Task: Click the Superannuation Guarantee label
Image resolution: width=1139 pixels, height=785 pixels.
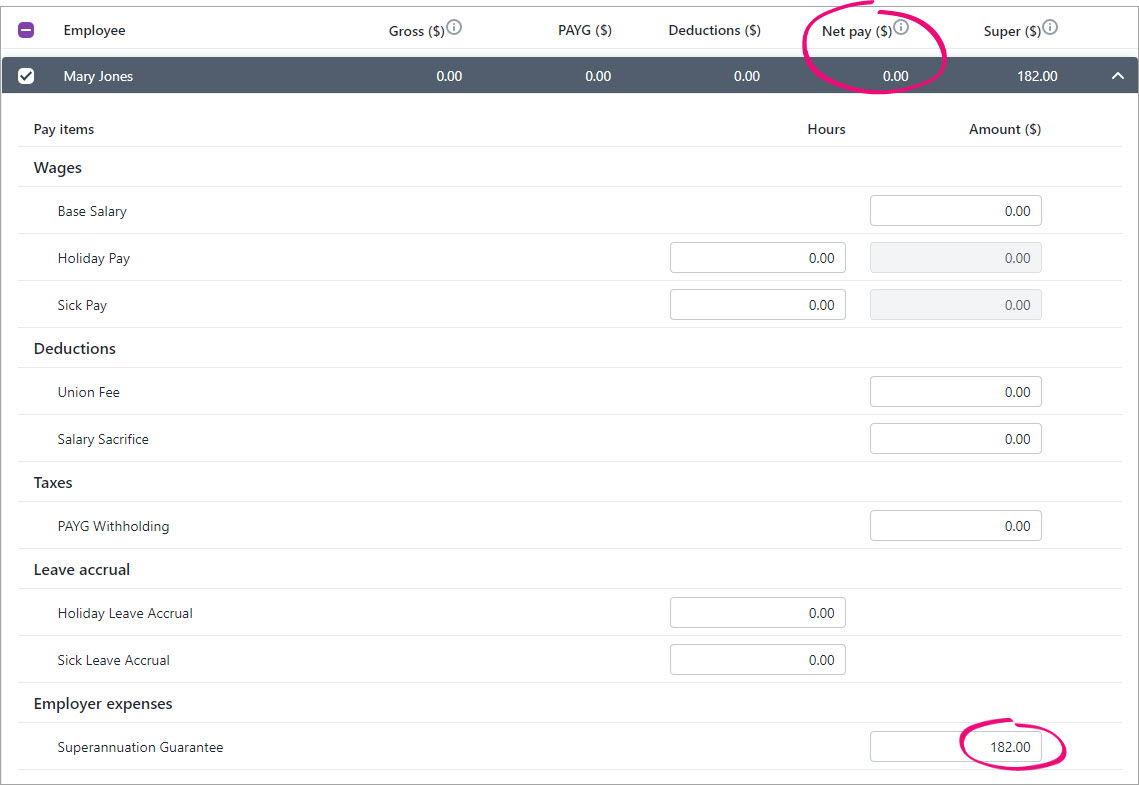Action: pos(140,747)
